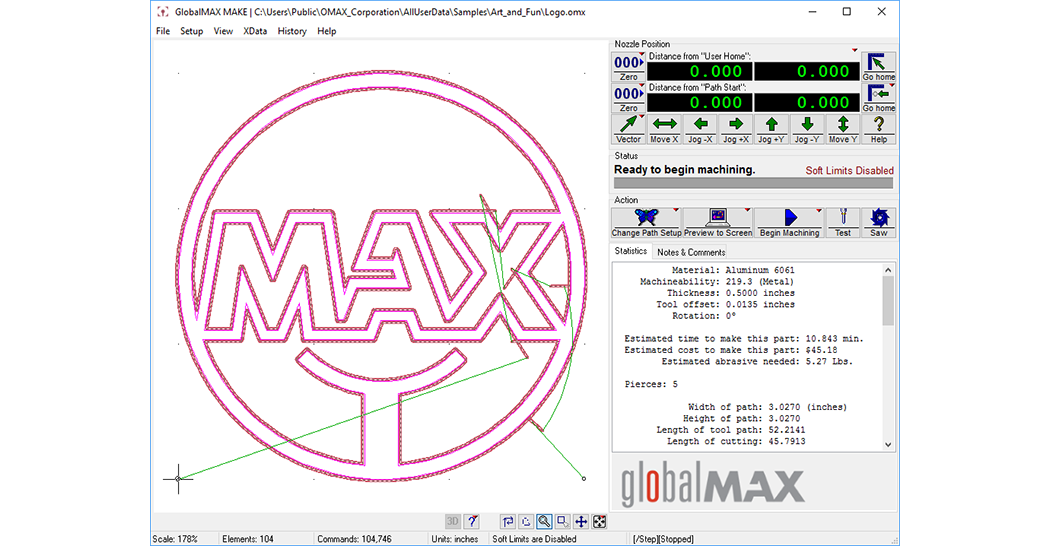Click 'Material: Aluminum 6061' line
Viewport: 1050px width, 546px height.
point(733,270)
